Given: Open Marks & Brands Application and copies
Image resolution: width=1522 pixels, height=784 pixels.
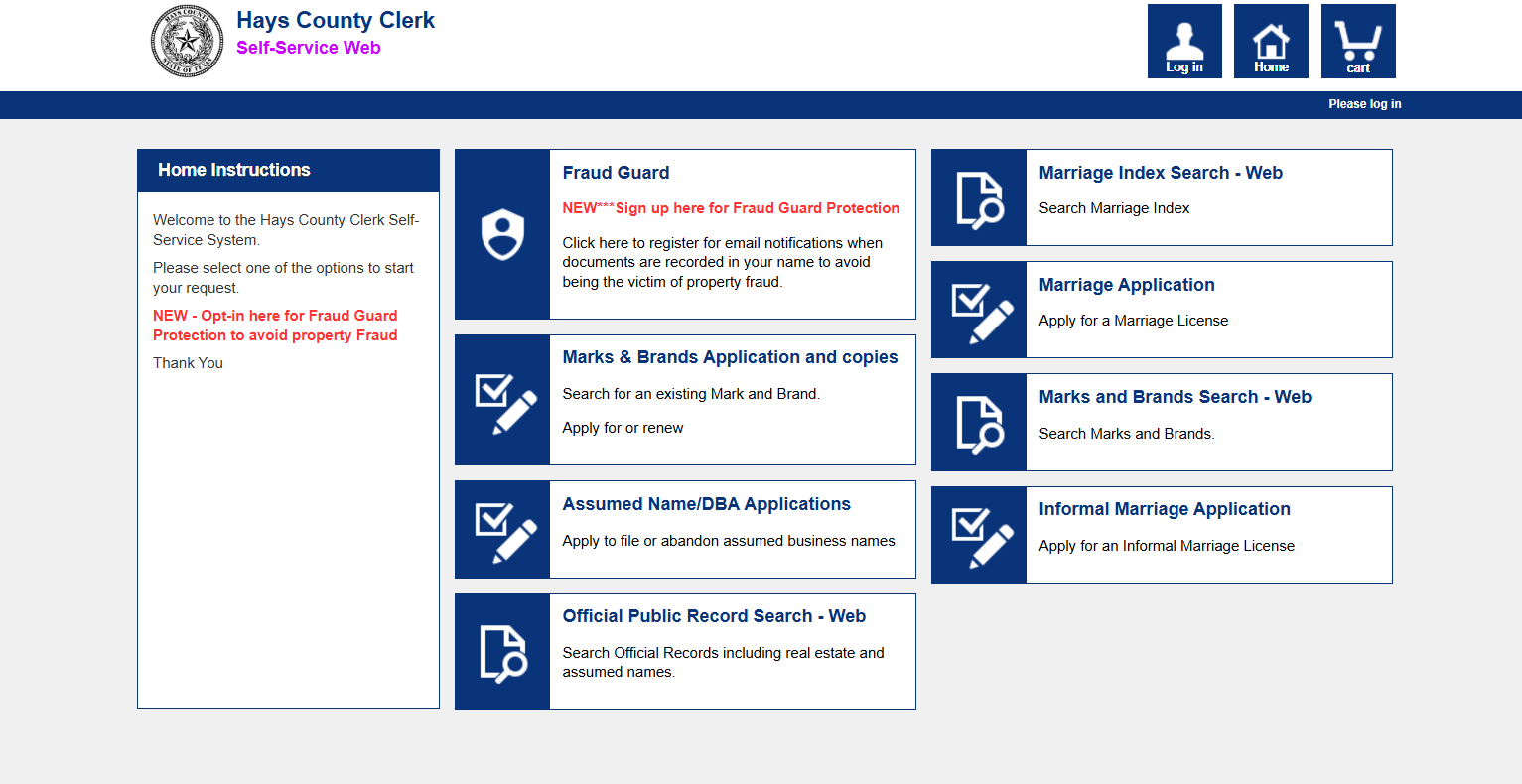Looking at the screenshot, I should click(x=730, y=357).
